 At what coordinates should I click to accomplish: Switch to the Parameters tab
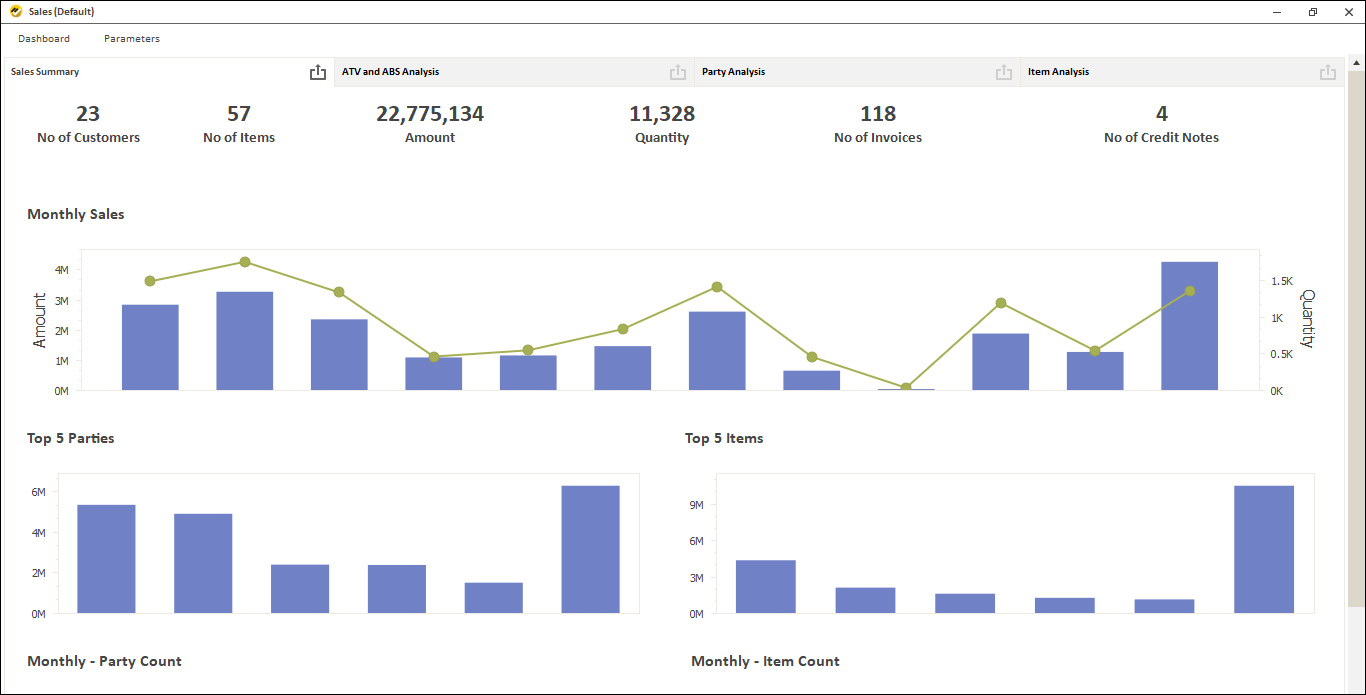pos(131,38)
